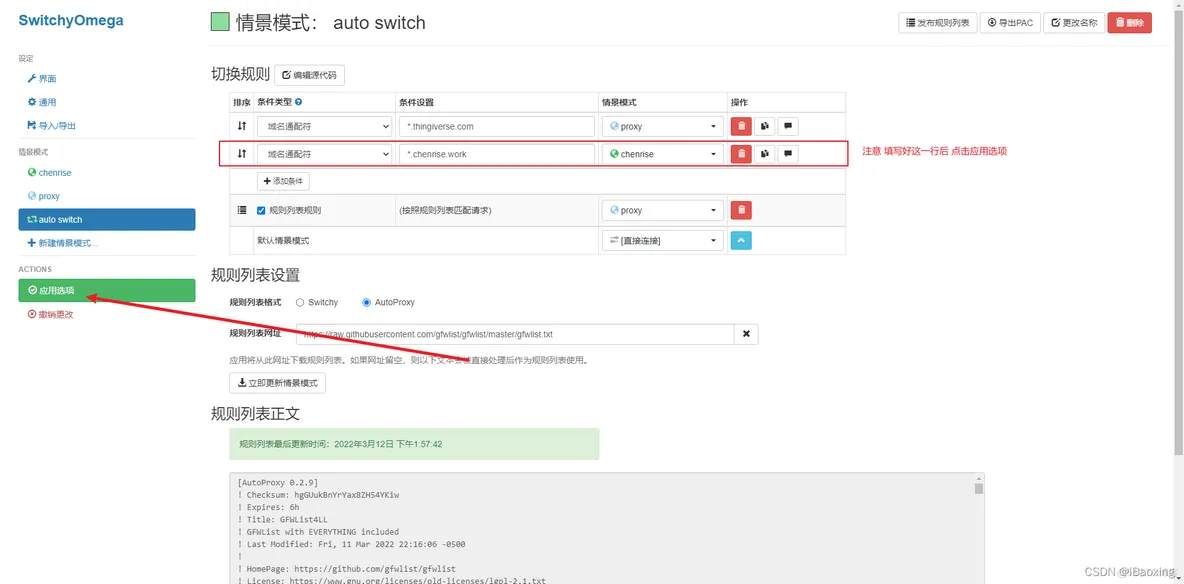1184x584 pixels.
Task: Click the 添加条件 button
Action: tap(283, 181)
